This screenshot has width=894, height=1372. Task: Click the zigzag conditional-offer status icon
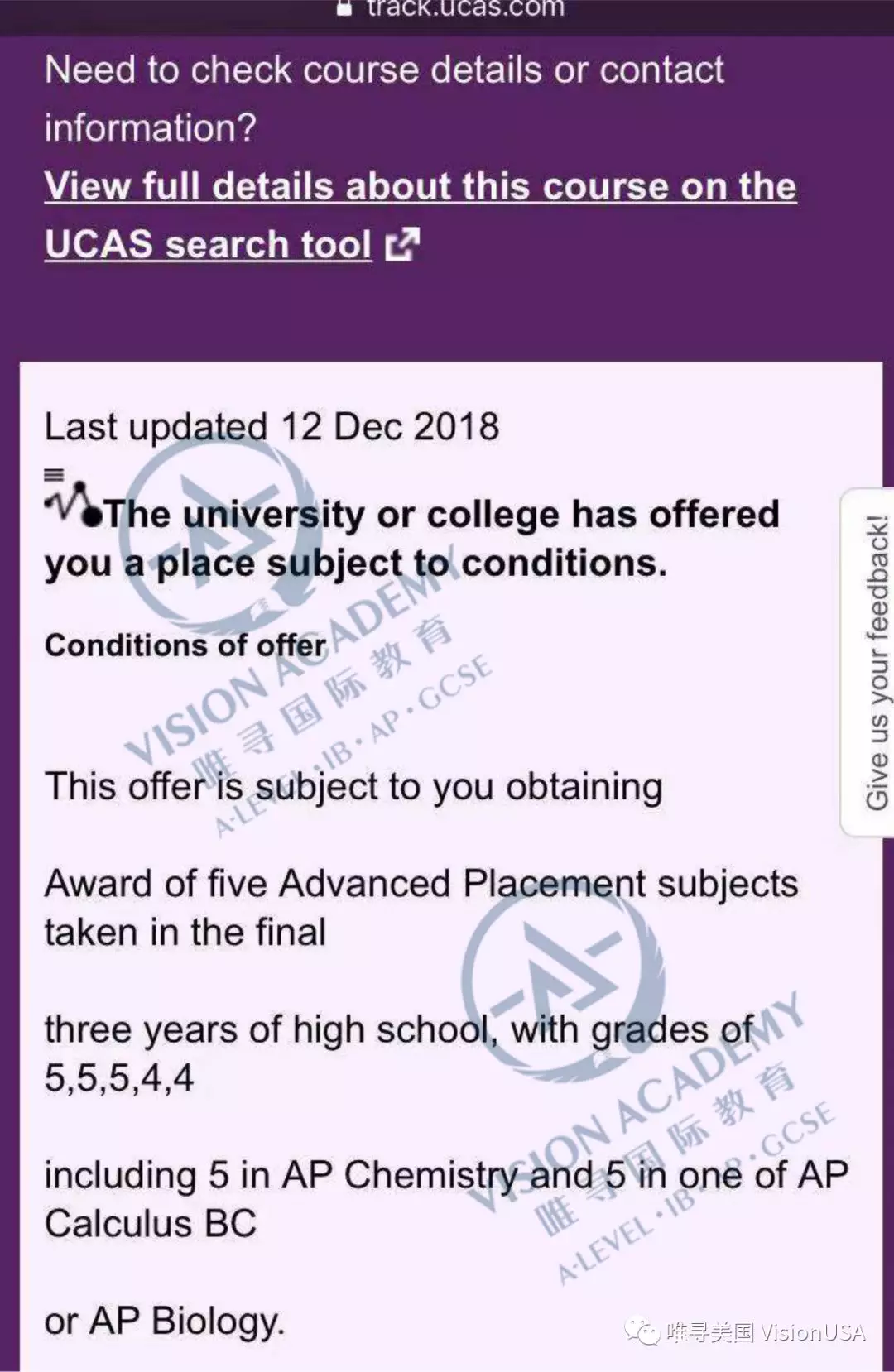tap(73, 503)
